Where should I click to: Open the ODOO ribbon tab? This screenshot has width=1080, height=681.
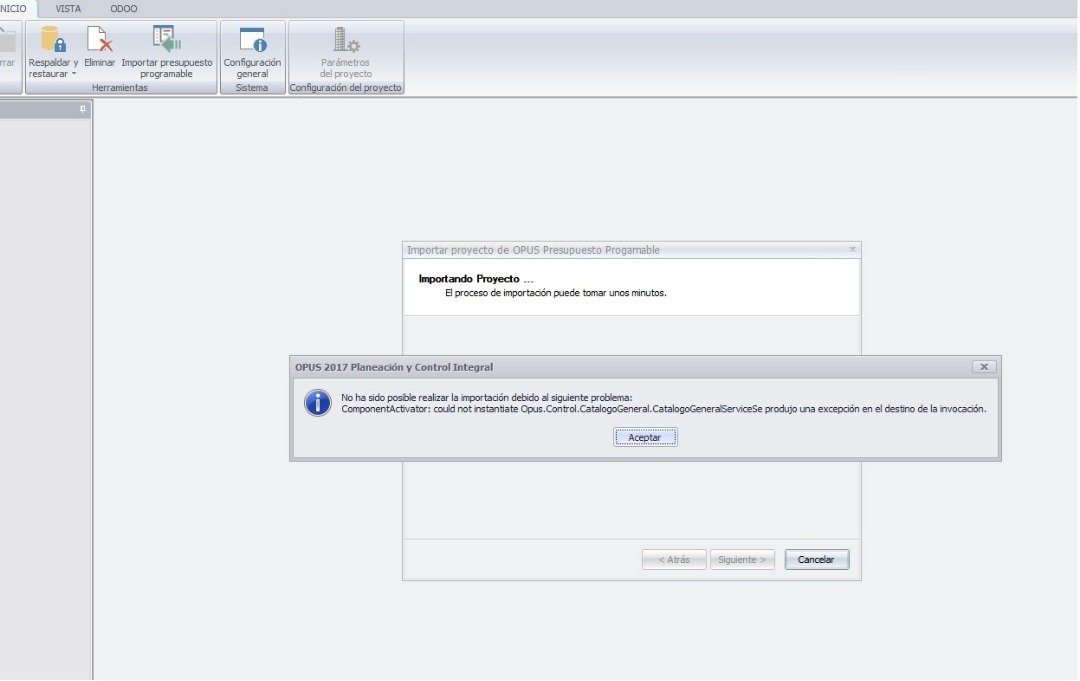[124, 8]
